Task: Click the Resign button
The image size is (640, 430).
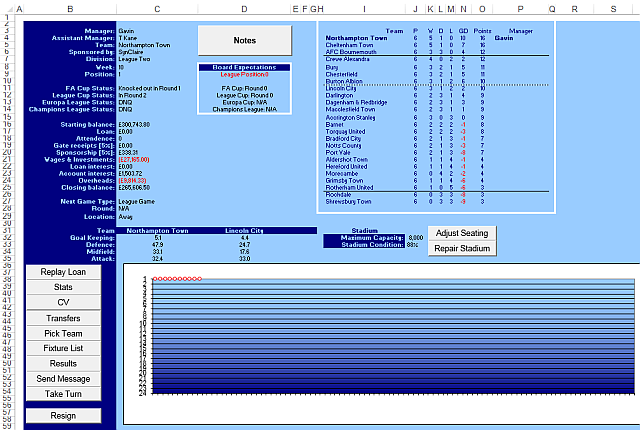Action: point(63,416)
